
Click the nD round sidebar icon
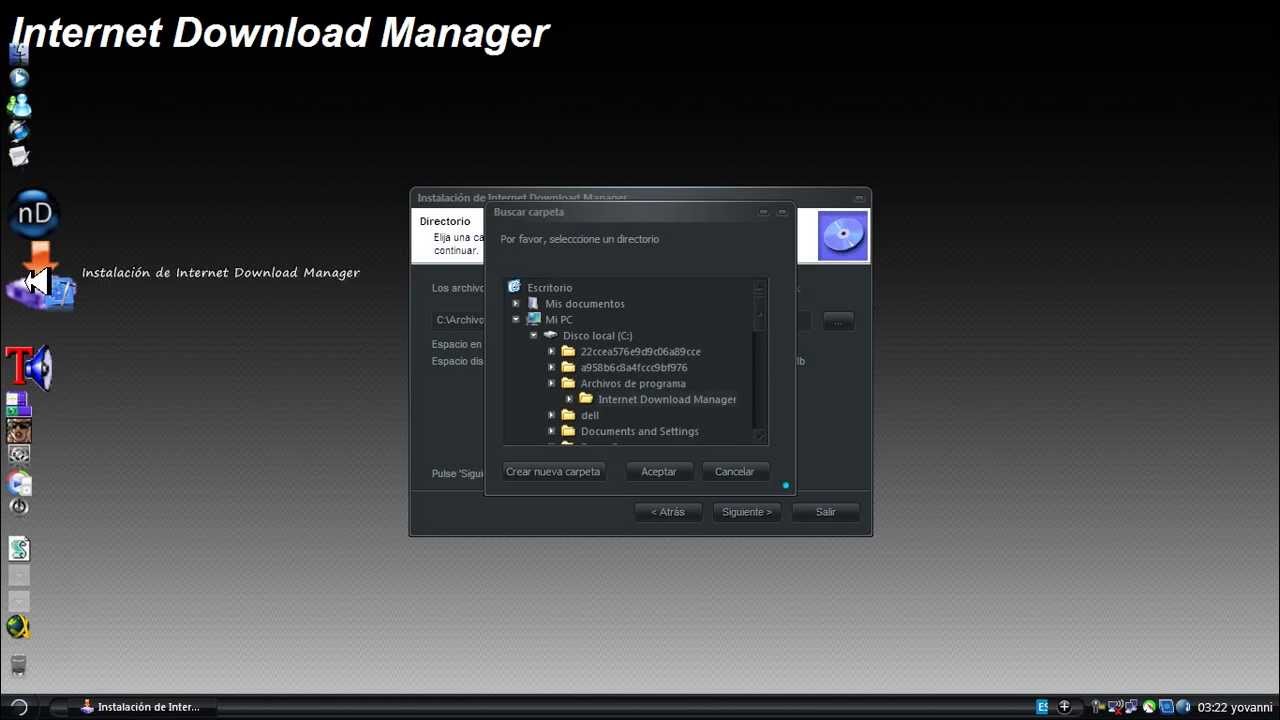[x=35, y=214]
